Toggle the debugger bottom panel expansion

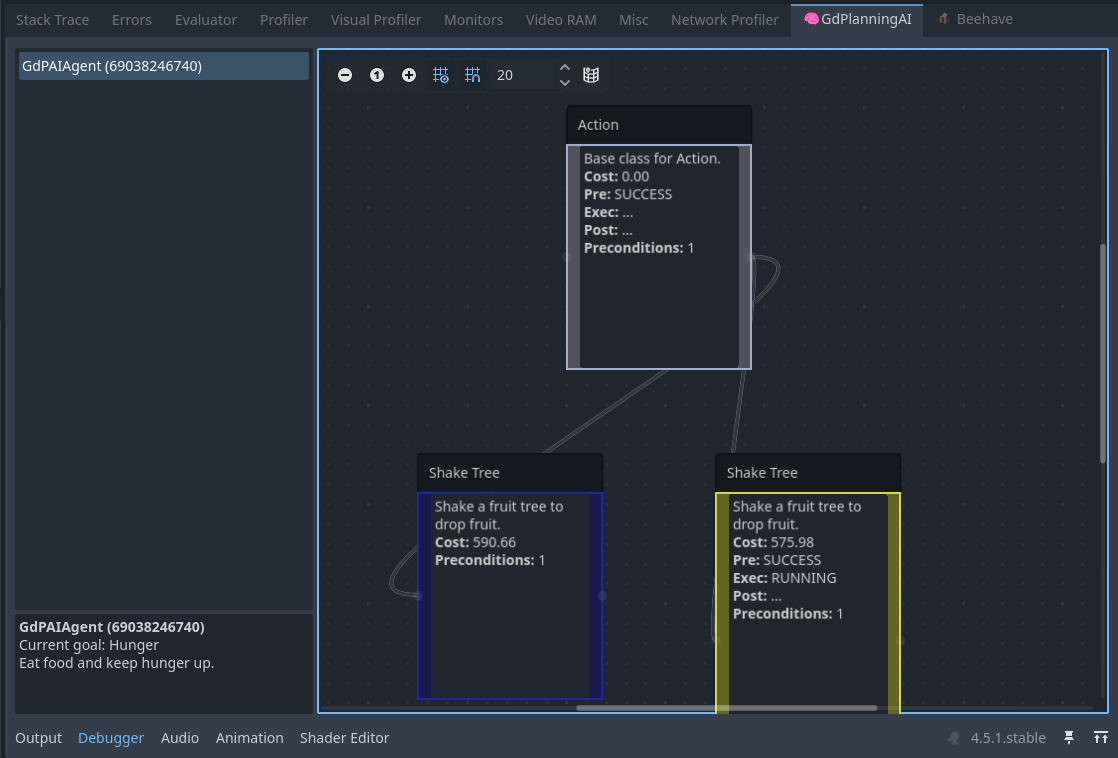click(x=1100, y=738)
